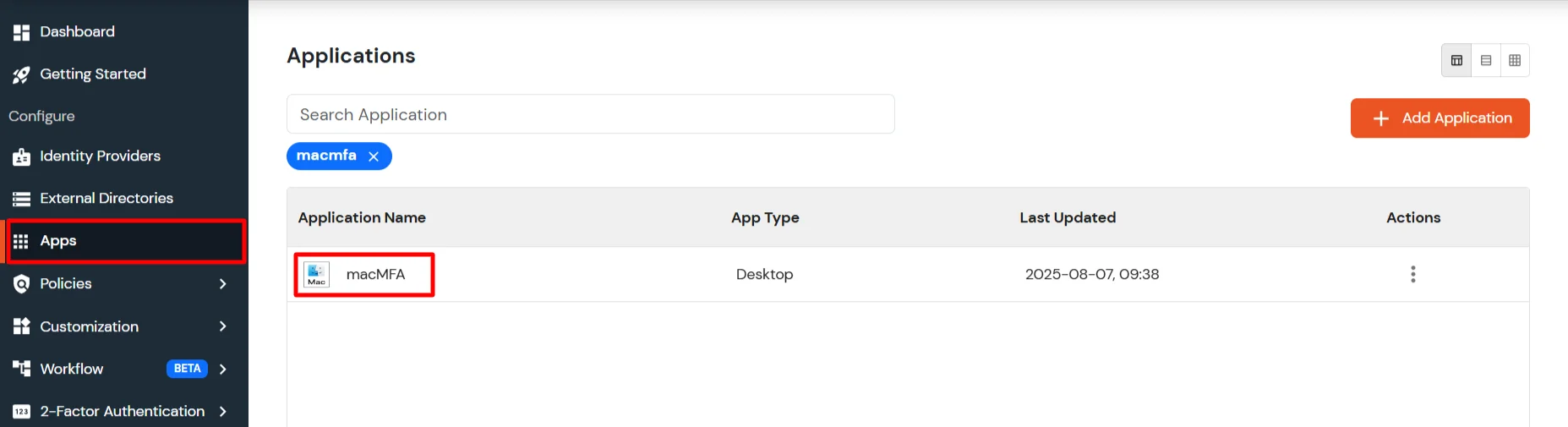The image size is (1568, 427).
Task: Click the 2-Factor Authentication 123 icon
Action: click(21, 412)
